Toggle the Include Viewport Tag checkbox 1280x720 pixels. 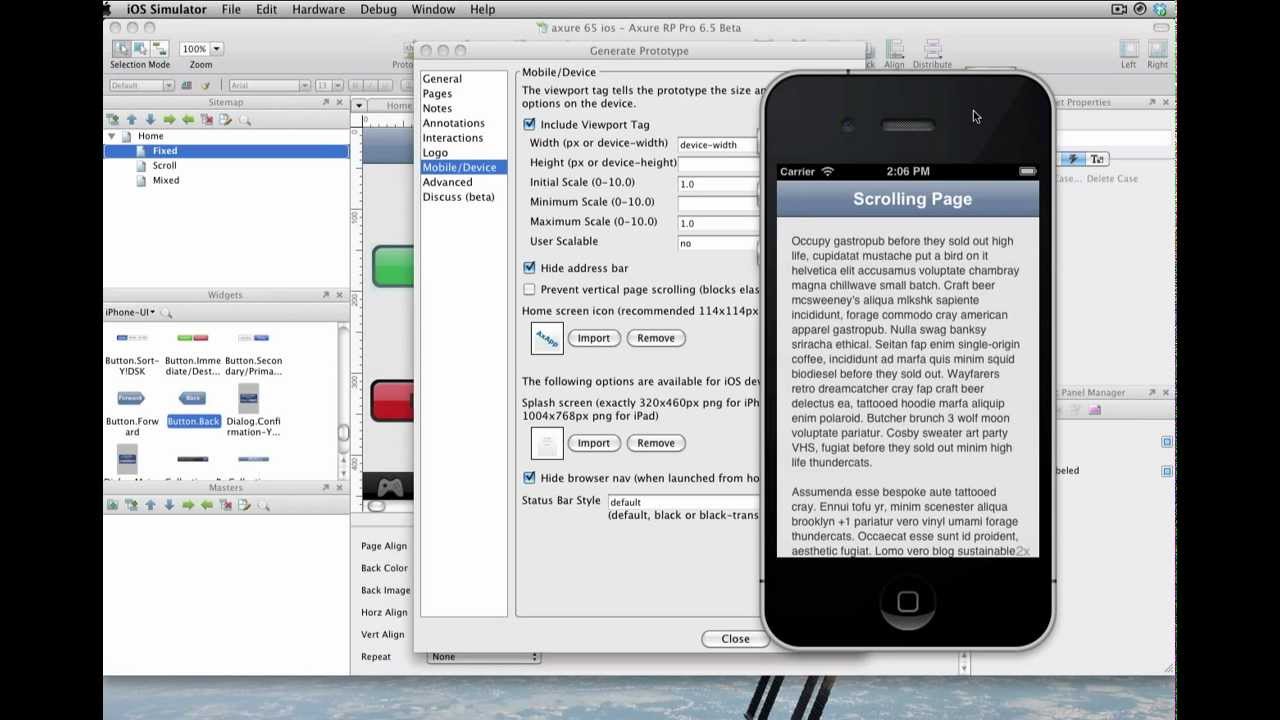point(529,124)
